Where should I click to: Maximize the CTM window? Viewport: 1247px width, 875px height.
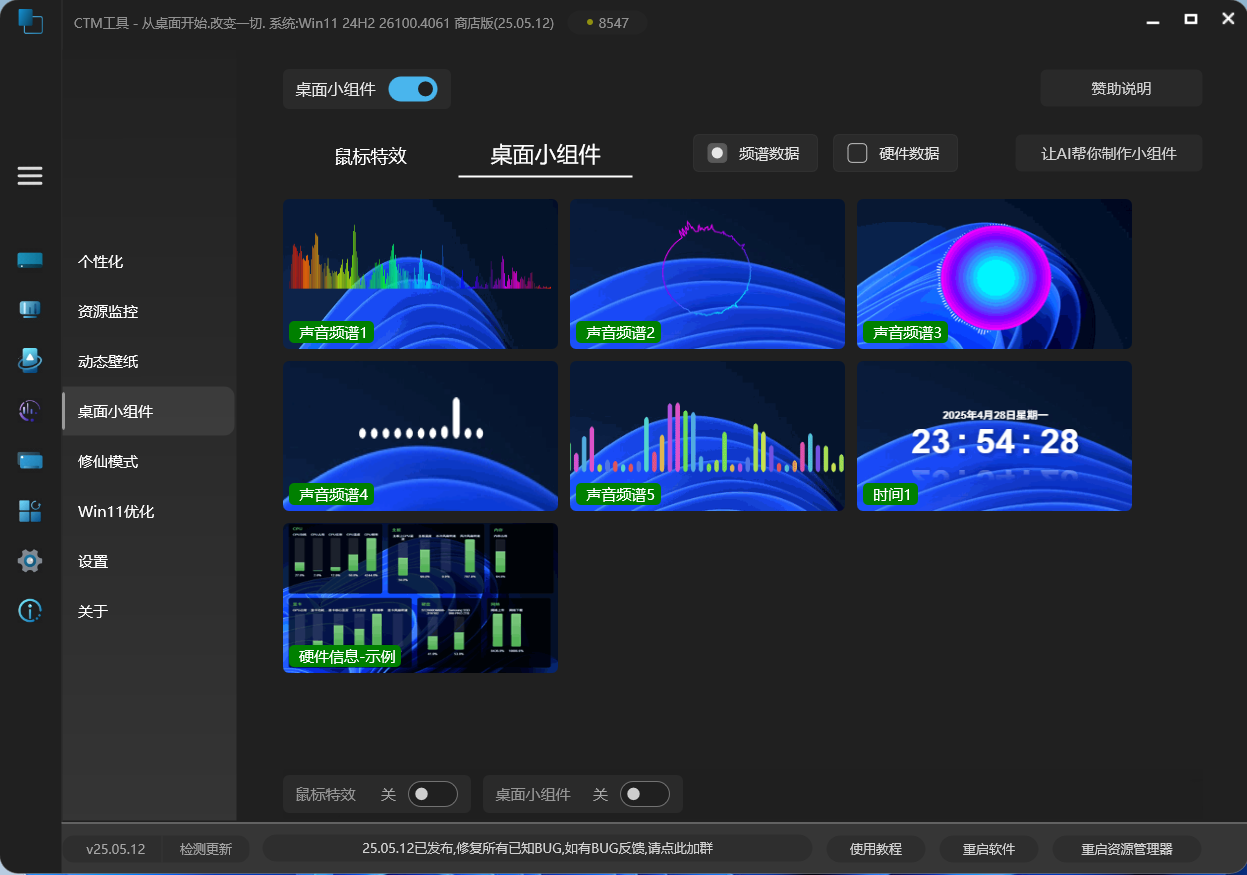(1191, 19)
